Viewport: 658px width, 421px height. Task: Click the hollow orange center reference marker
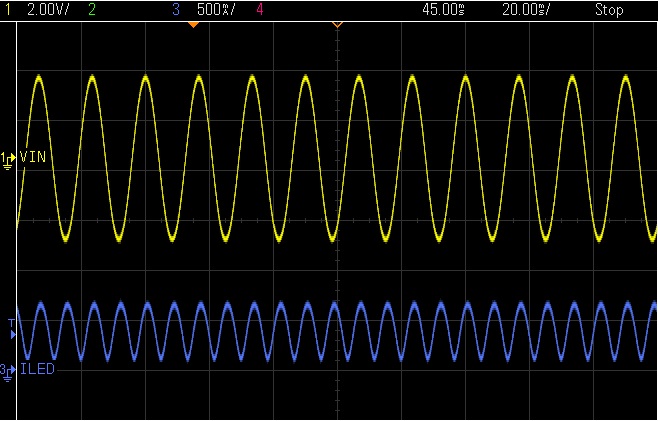coord(337,25)
